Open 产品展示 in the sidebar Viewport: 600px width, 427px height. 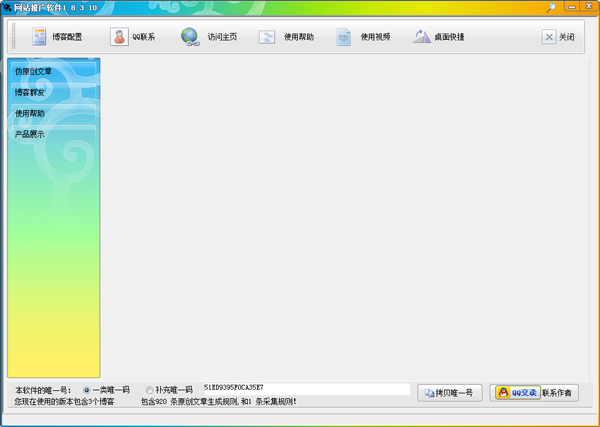click(54, 134)
